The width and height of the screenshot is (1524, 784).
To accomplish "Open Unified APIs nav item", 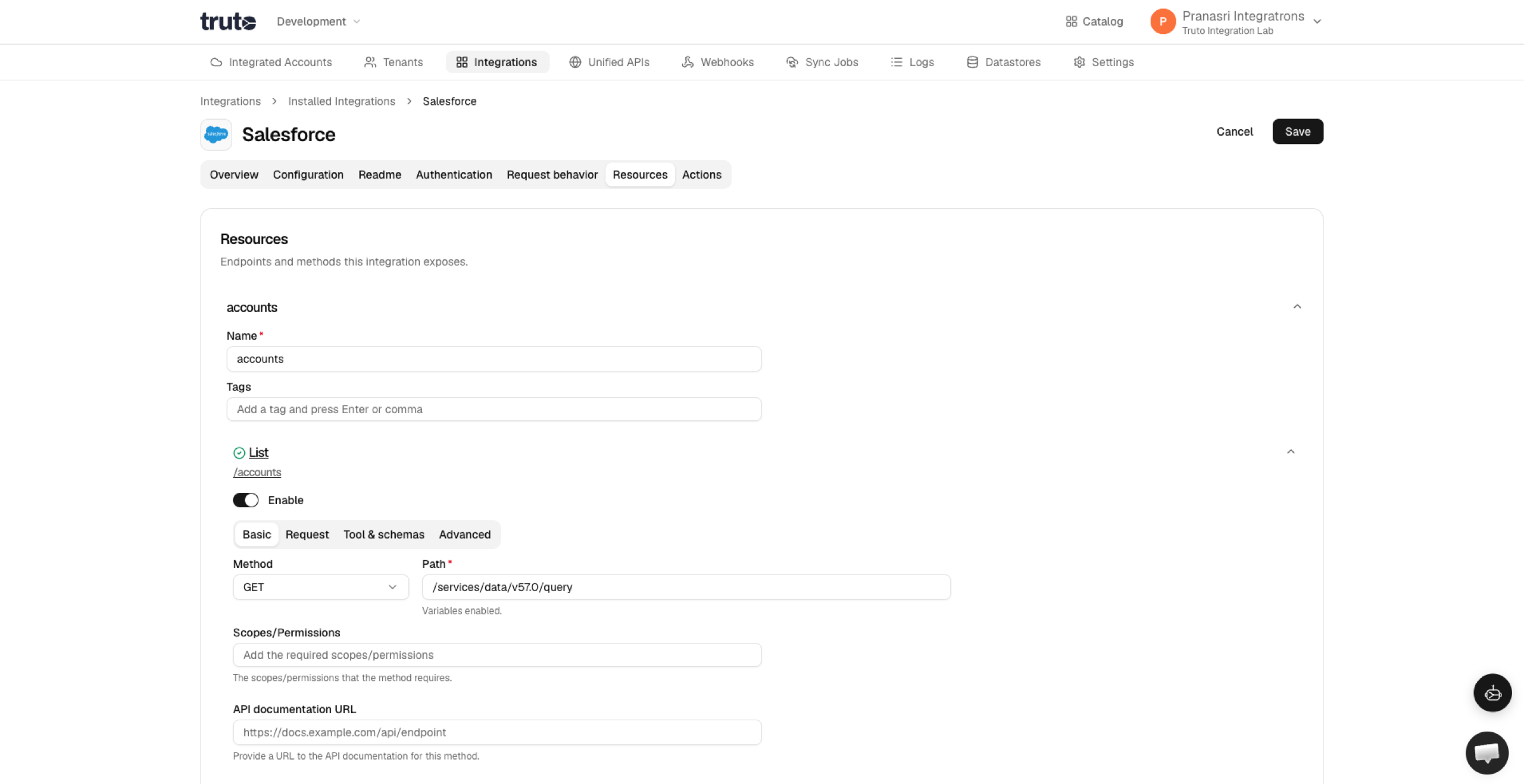I will 609,62.
